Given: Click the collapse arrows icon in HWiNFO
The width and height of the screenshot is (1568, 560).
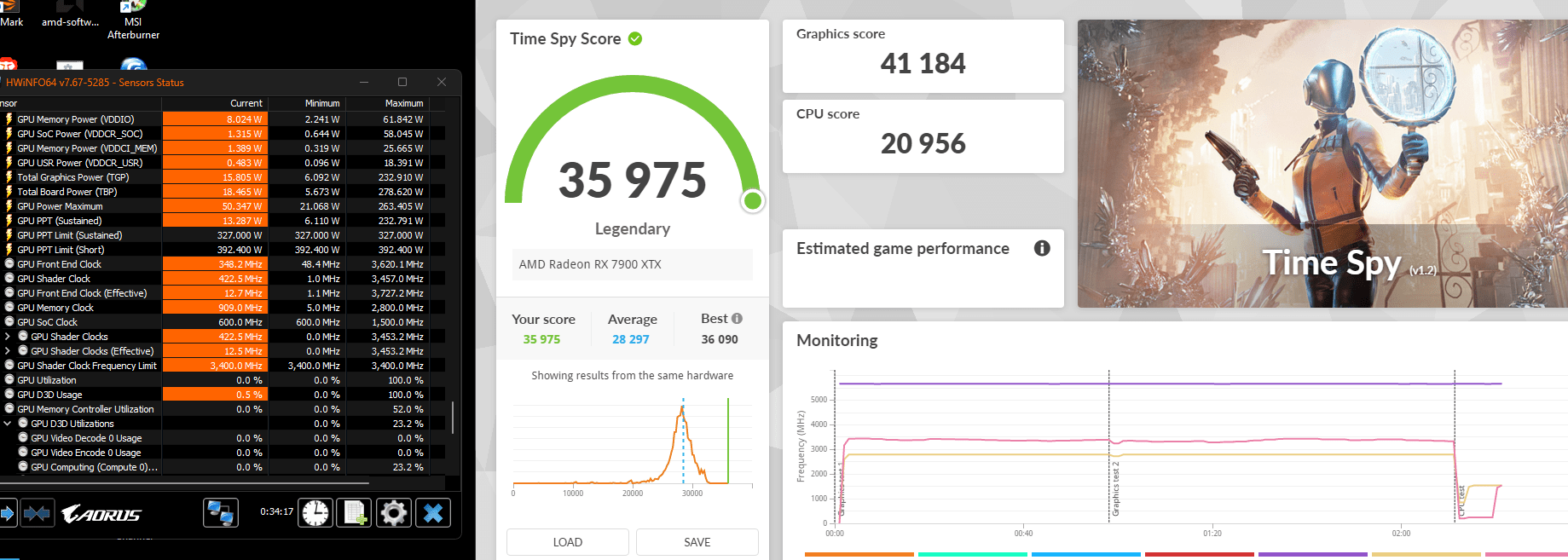Looking at the screenshot, I should pos(37,513).
